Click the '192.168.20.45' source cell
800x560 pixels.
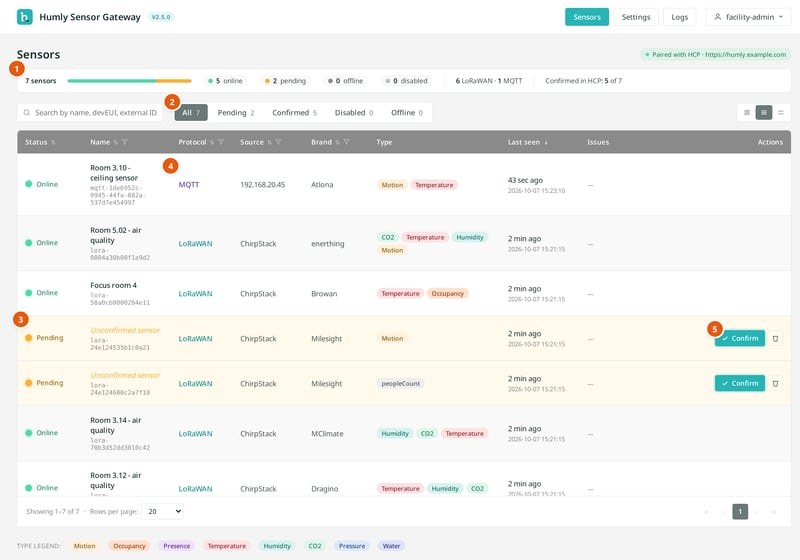click(263, 185)
